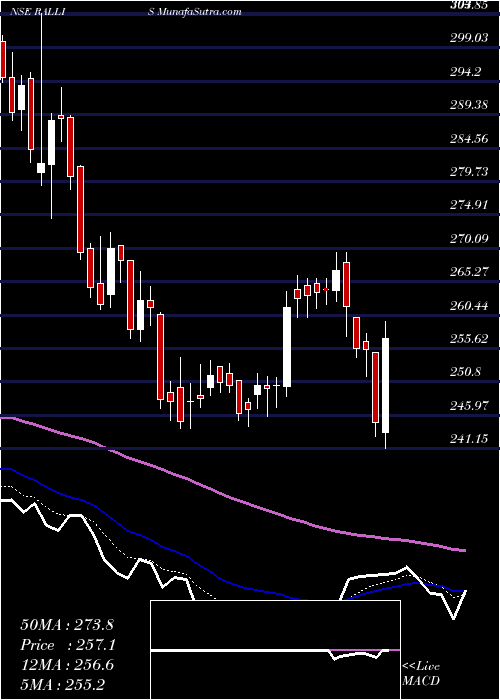Screen dimensions: 500x700
Task: Click the 294.2 price axis label
Action: coord(466,71)
